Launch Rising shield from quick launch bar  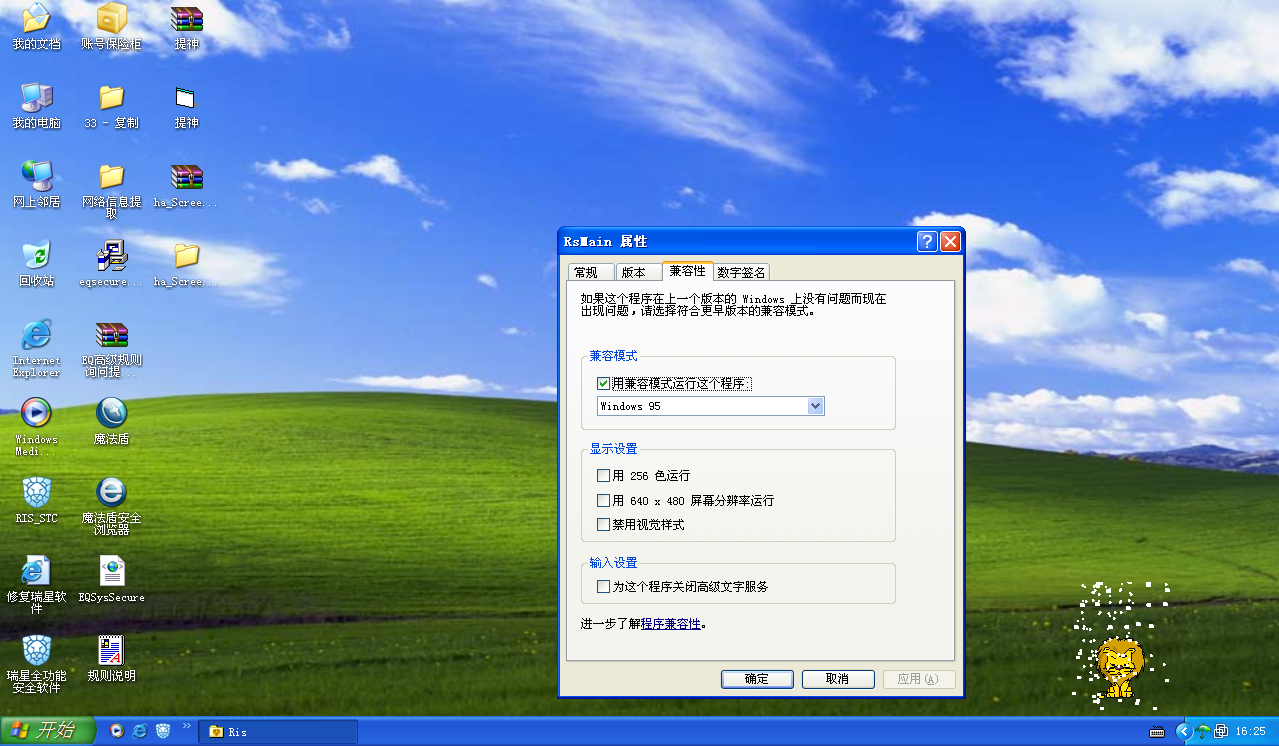(162, 731)
